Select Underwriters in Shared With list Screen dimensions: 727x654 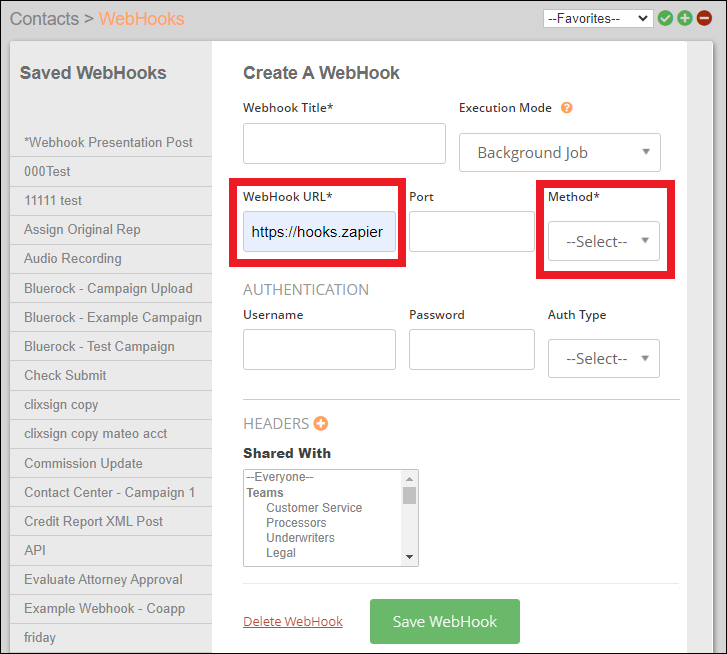click(300, 538)
